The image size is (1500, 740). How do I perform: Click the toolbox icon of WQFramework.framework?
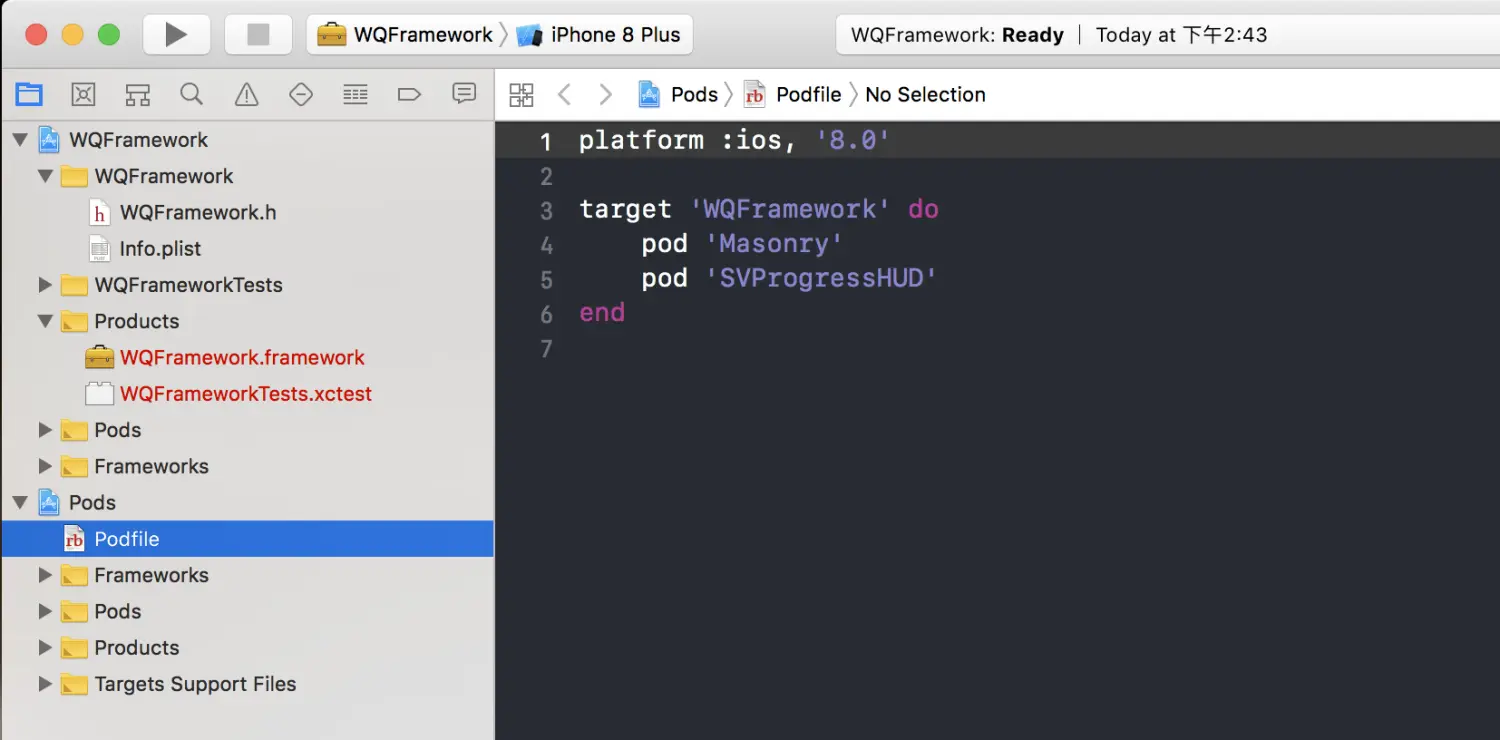point(99,357)
